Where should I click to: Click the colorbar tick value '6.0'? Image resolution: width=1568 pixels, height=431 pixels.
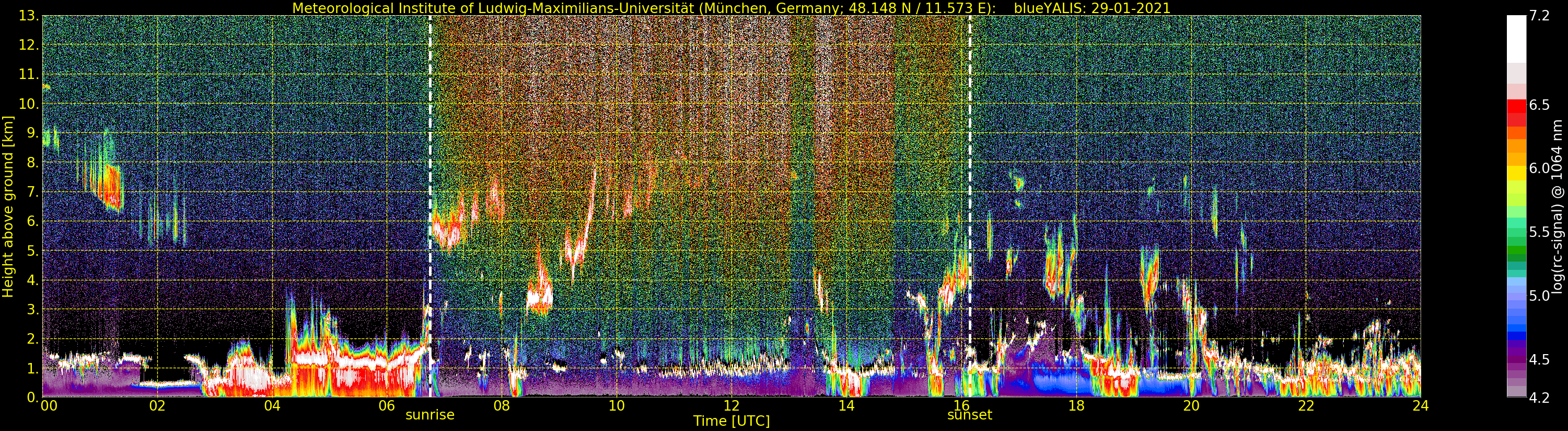1539,169
